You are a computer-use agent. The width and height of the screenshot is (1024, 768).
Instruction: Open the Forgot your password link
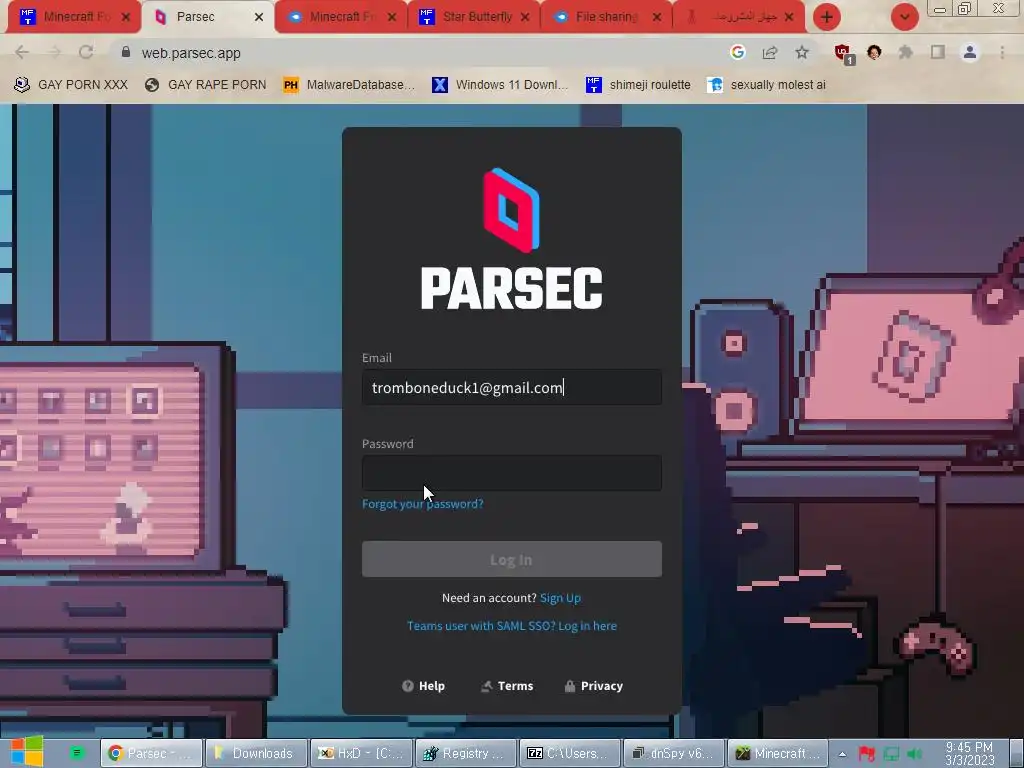[423, 504]
